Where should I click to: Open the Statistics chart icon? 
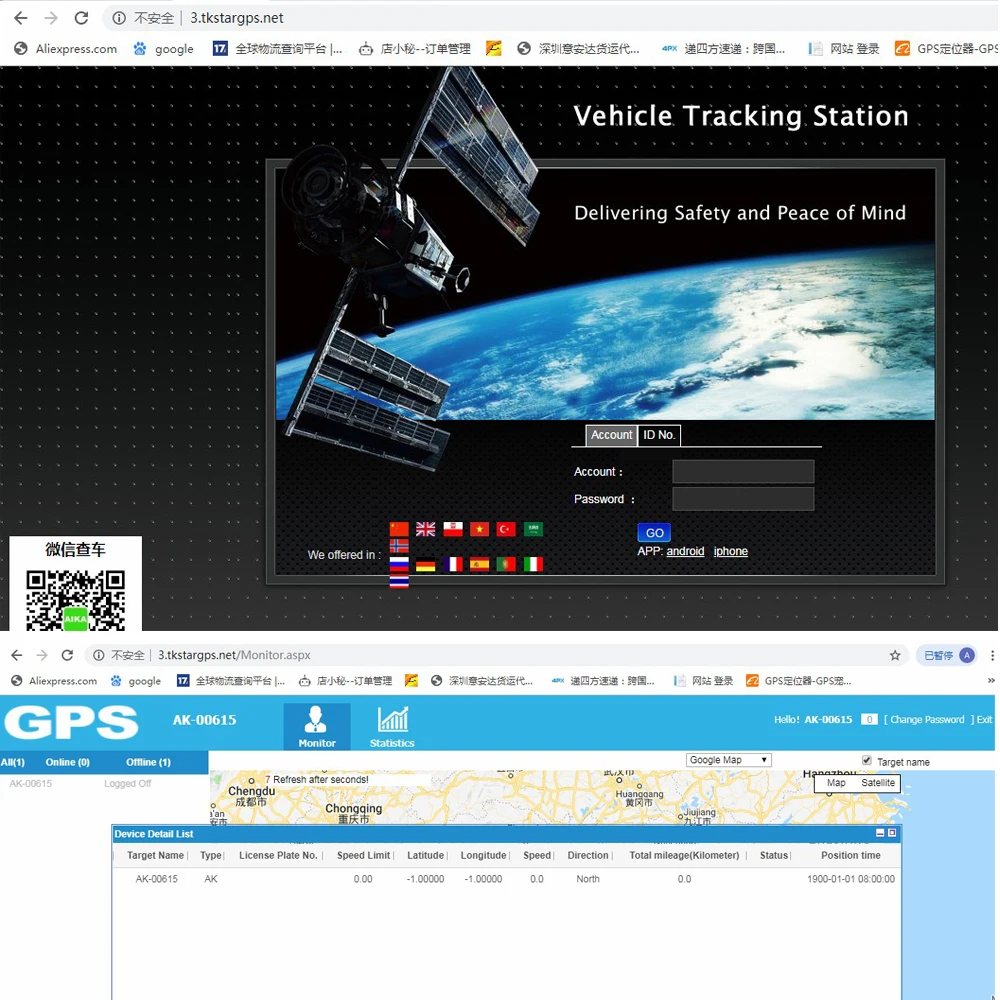392,726
